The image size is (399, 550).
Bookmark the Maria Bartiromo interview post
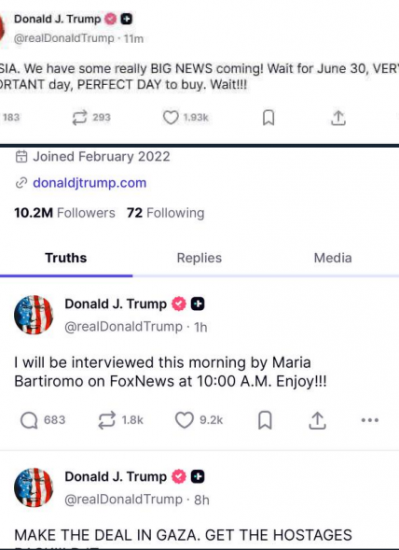(x=265, y=420)
